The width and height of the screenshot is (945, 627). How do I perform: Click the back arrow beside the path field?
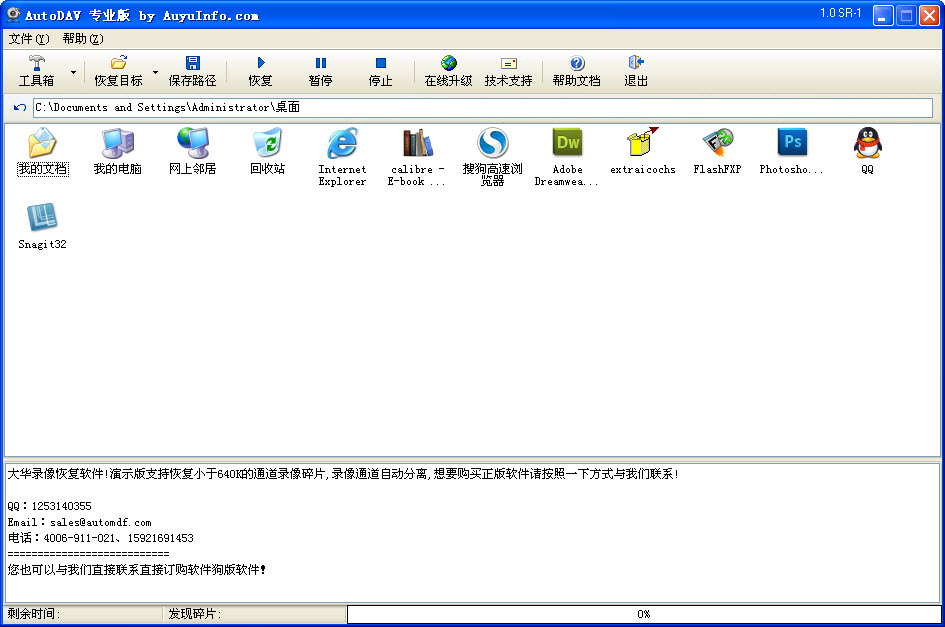click(x=20, y=107)
